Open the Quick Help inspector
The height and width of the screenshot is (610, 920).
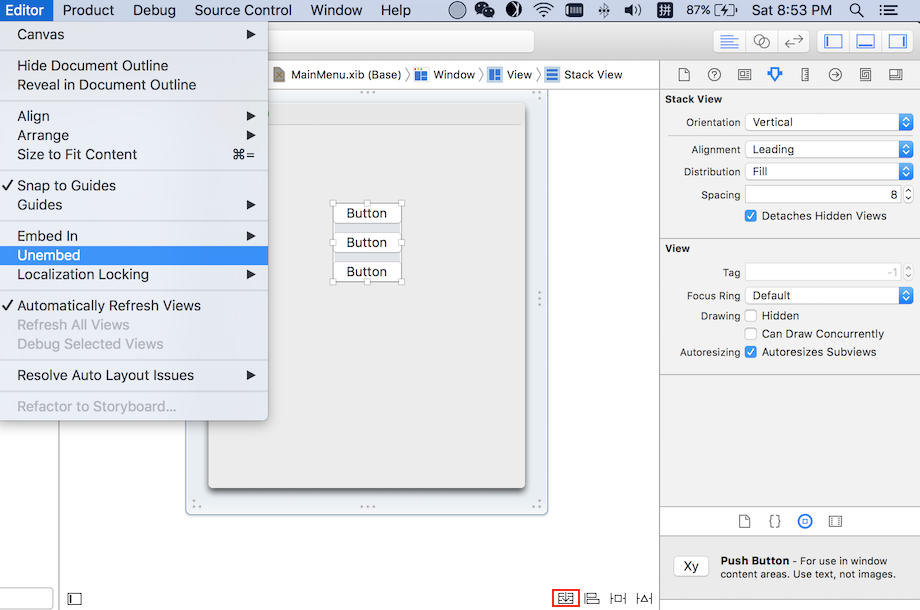click(x=714, y=75)
